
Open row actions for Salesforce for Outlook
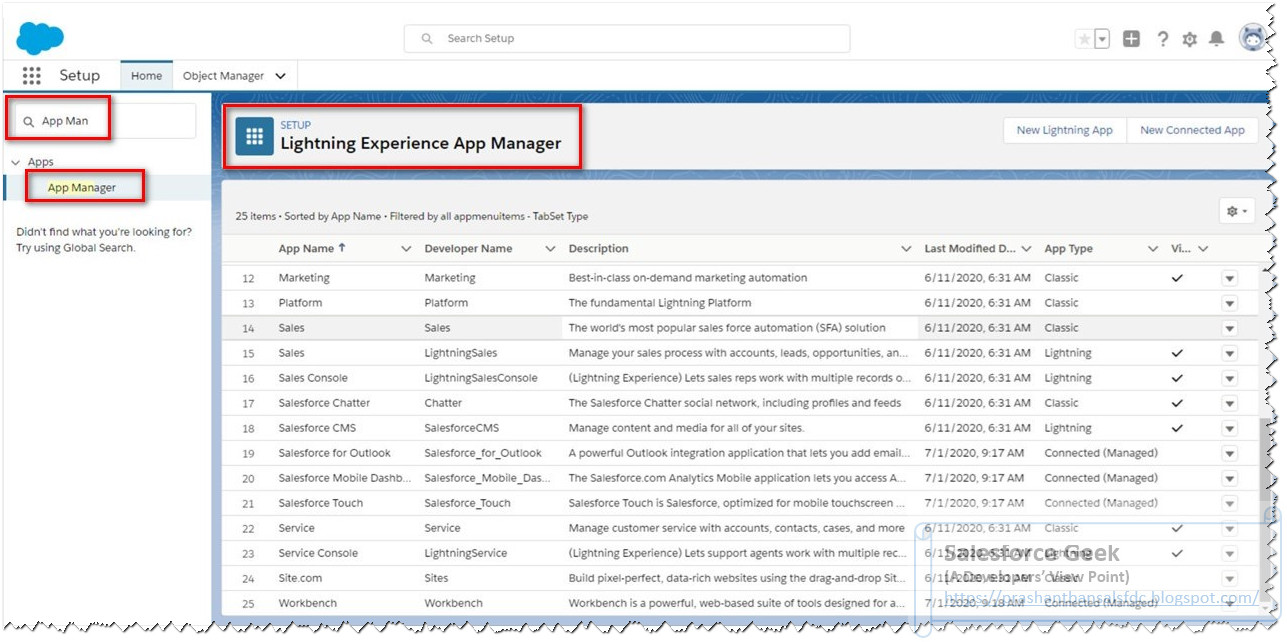(1229, 453)
